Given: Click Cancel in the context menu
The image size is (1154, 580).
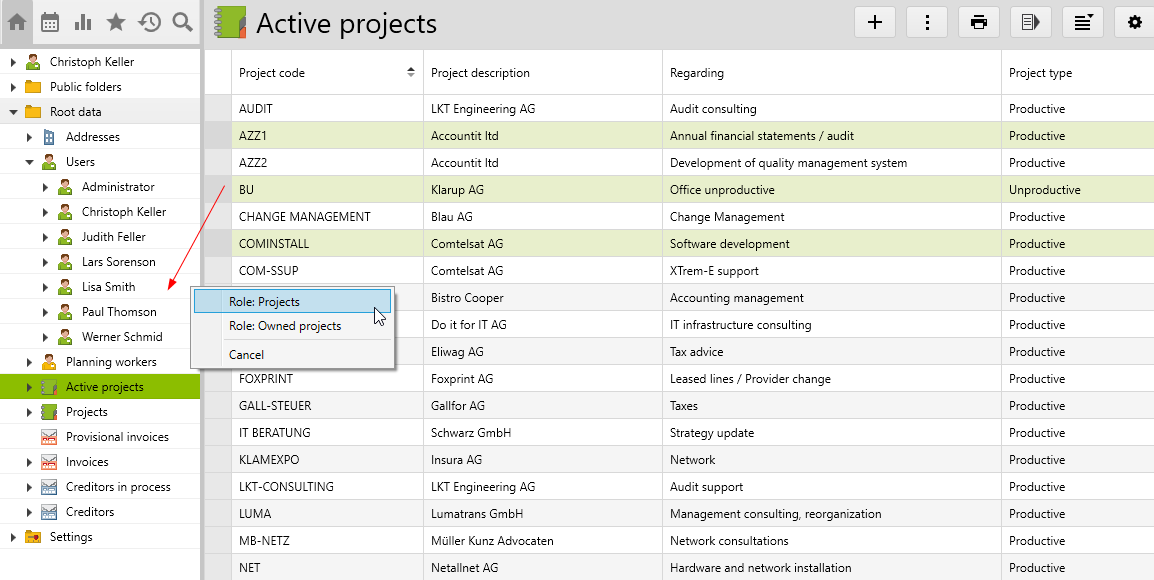Looking at the screenshot, I should 246,355.
